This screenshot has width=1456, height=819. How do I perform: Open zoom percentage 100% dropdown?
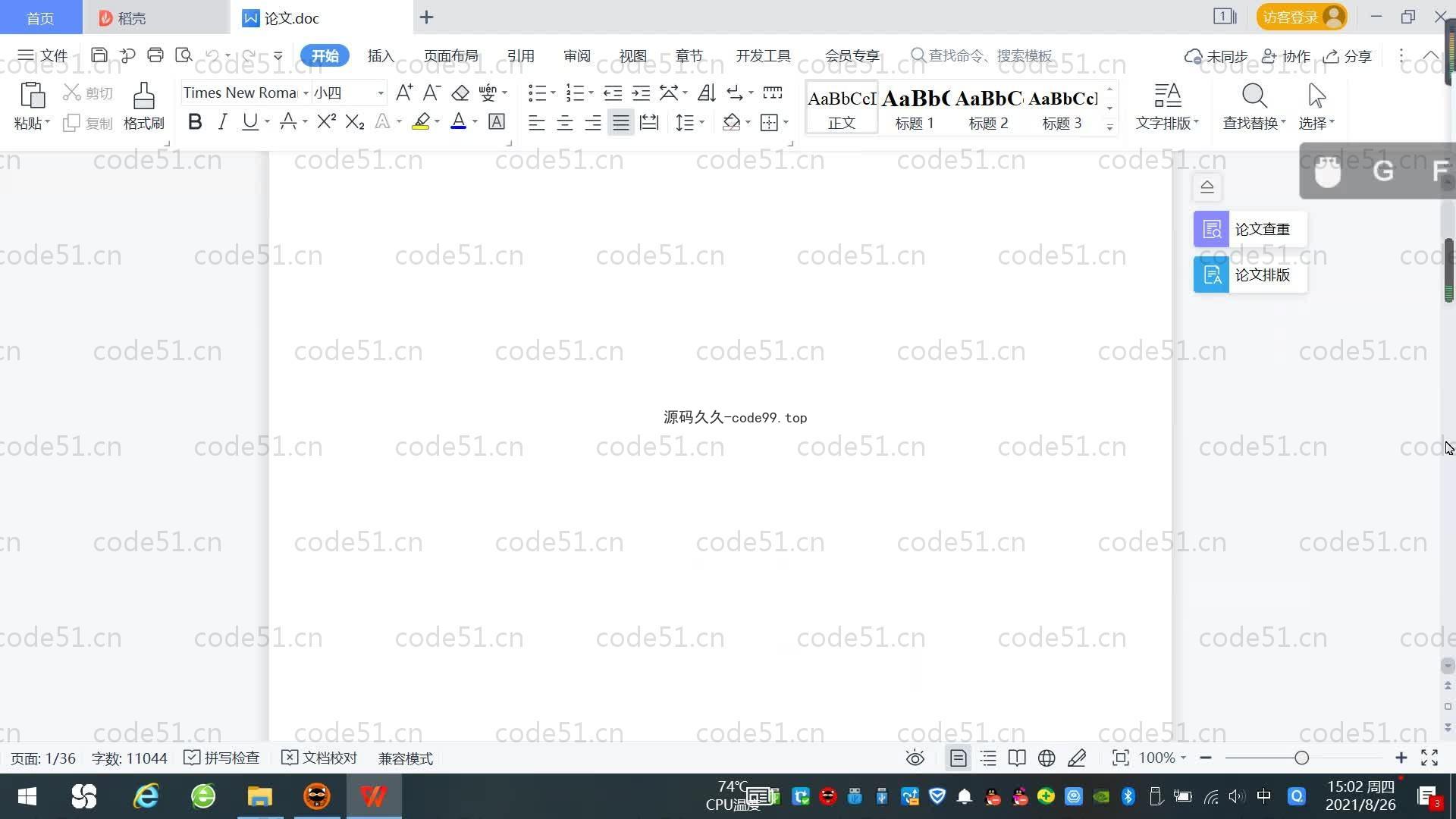(1183, 758)
